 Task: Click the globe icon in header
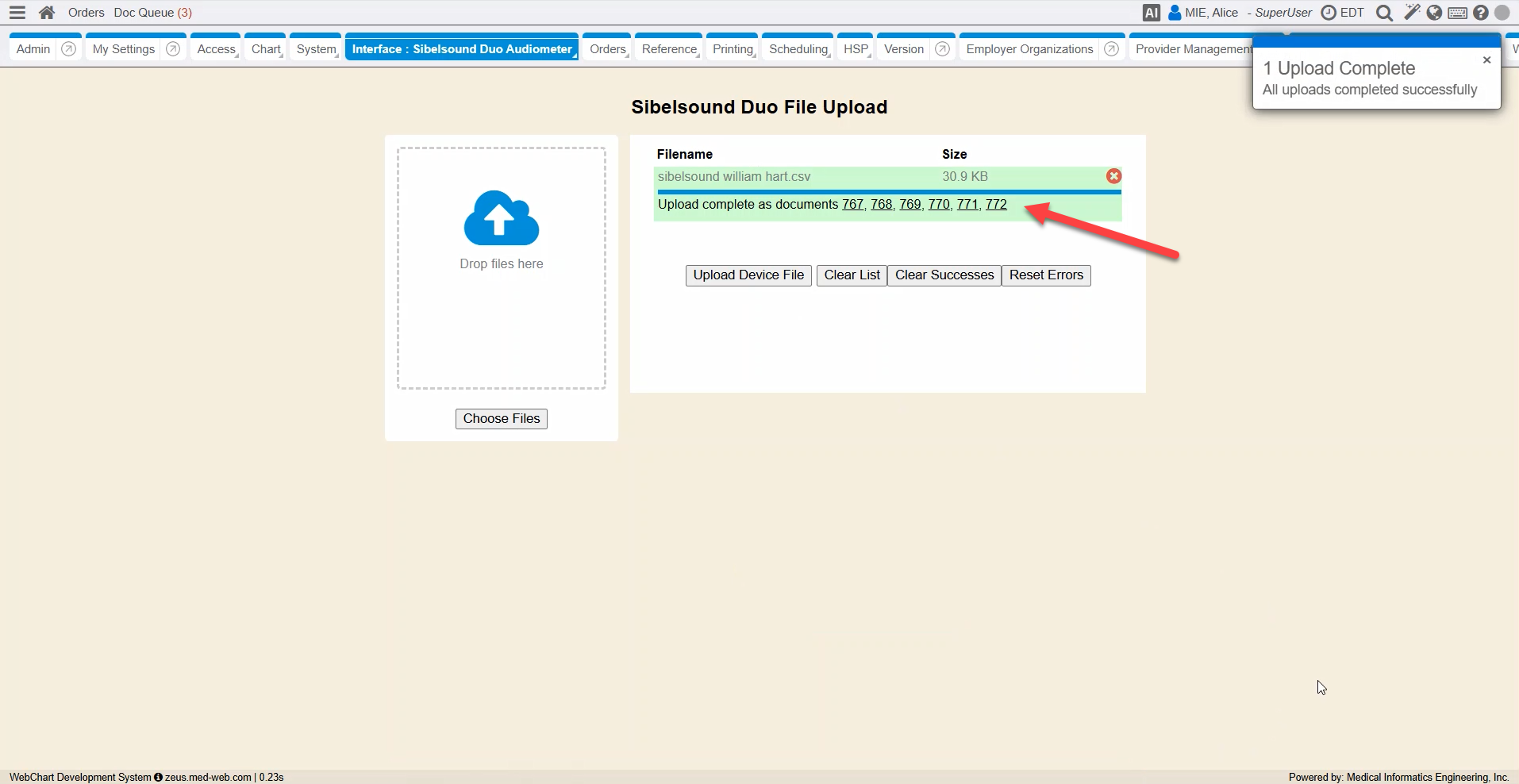(1434, 13)
